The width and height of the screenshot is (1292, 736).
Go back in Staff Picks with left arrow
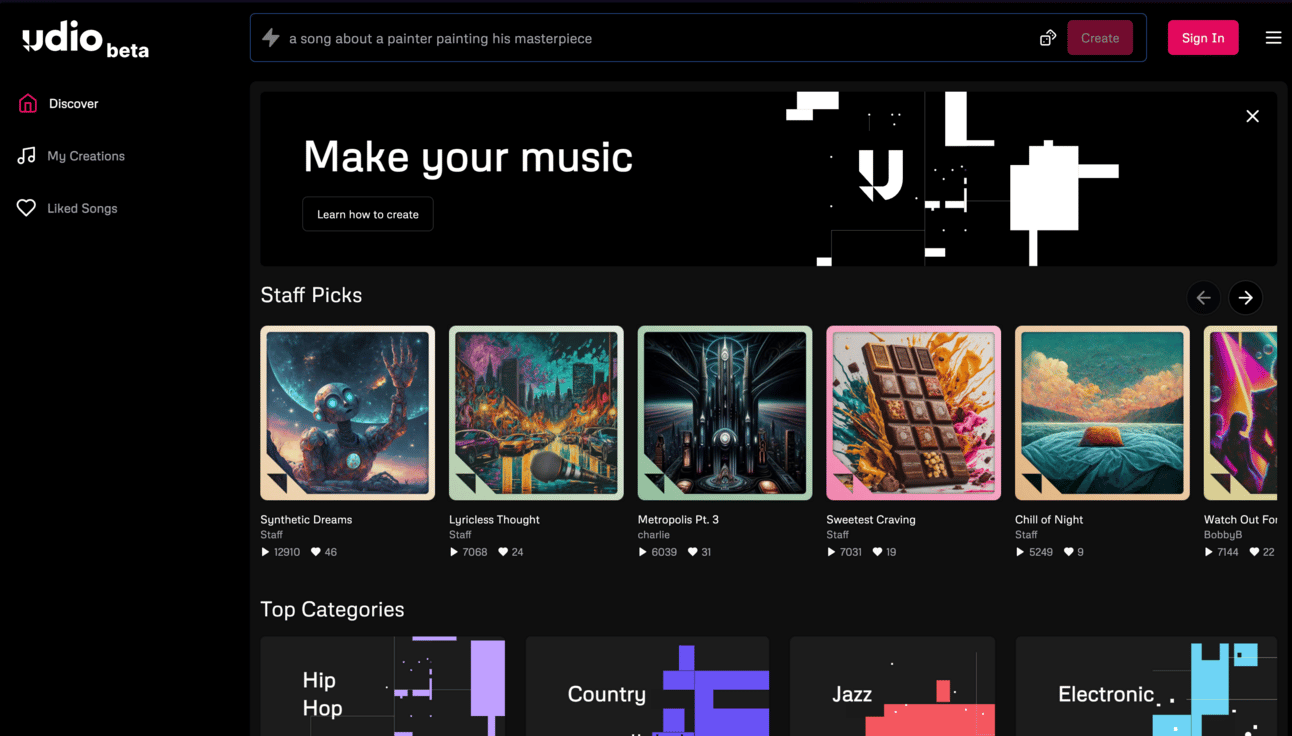(1204, 298)
